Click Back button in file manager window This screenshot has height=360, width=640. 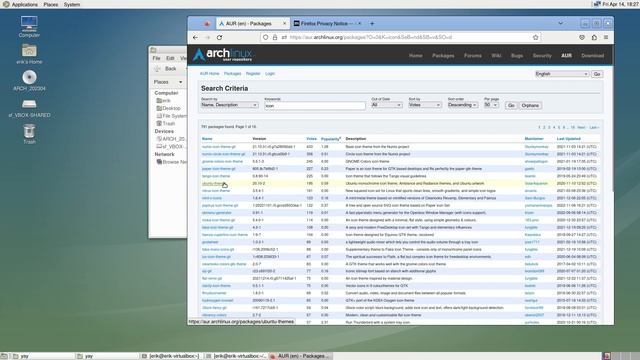(x=166, y=69)
